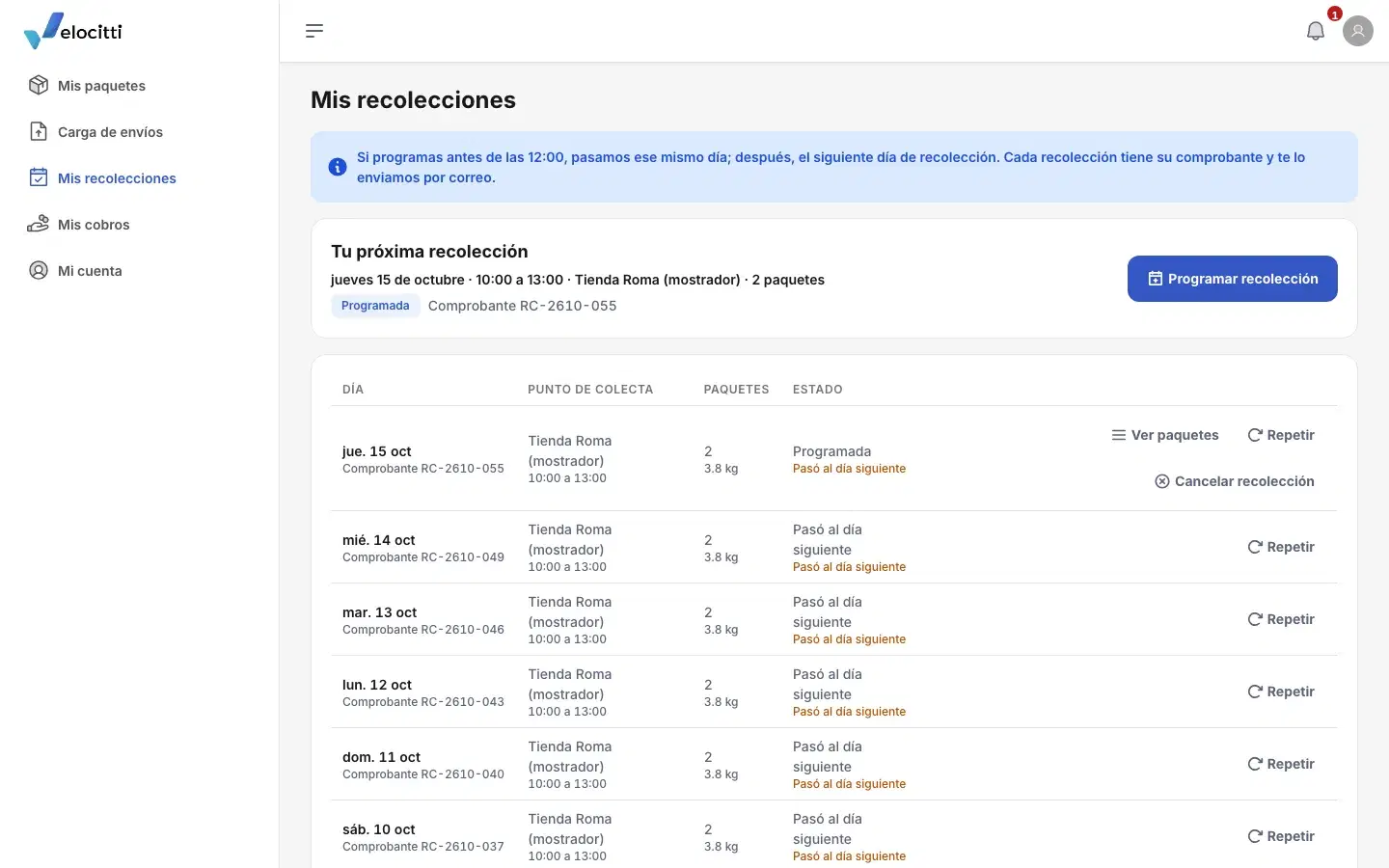Select the Comprobante RC-2610-049 row text
This screenshot has width=1389, height=868.
[423, 557]
